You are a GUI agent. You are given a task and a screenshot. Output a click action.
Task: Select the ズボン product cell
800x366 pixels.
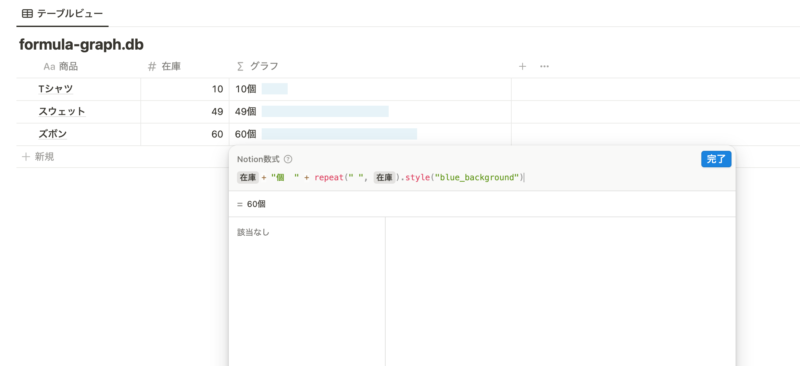(x=79, y=134)
